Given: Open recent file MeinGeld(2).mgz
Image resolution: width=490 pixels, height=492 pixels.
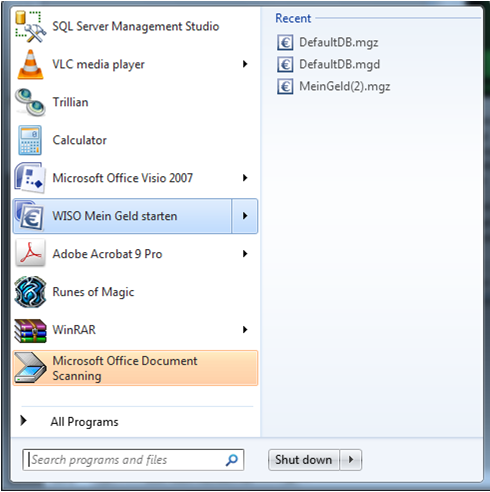Looking at the screenshot, I should 345,86.
